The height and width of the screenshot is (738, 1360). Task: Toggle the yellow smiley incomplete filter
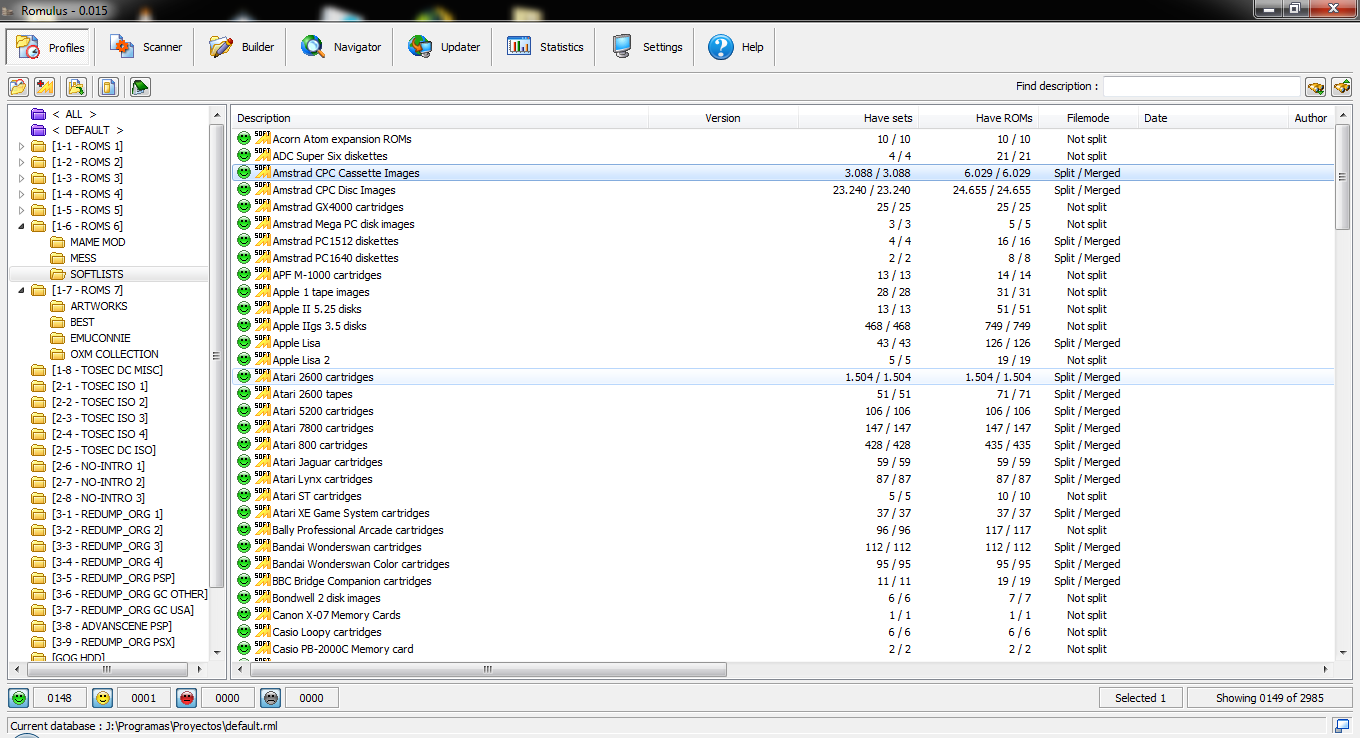102,698
